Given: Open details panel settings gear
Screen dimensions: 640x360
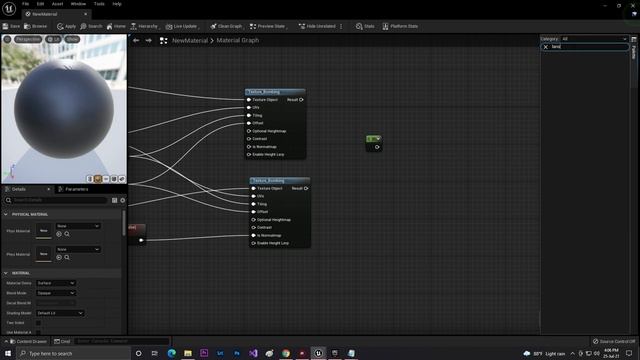Looking at the screenshot, I should [123, 200].
